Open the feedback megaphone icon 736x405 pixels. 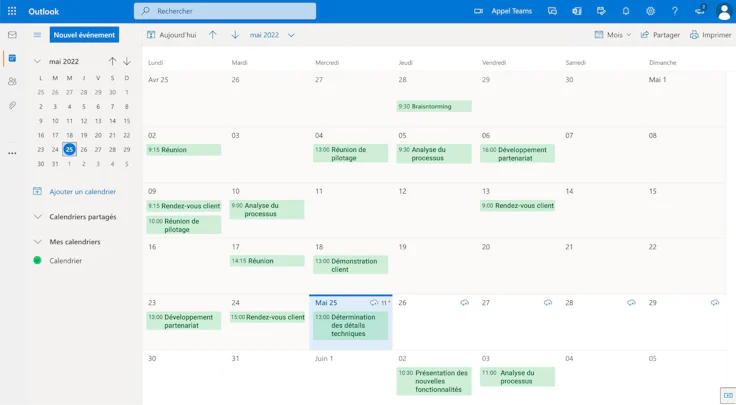pos(700,10)
